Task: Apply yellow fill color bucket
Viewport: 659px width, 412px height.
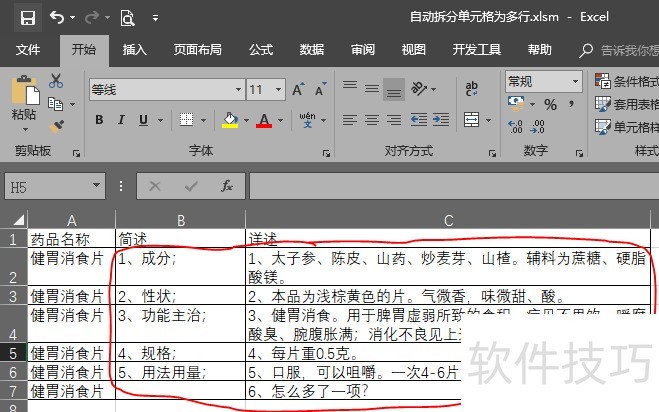Action: [230, 120]
